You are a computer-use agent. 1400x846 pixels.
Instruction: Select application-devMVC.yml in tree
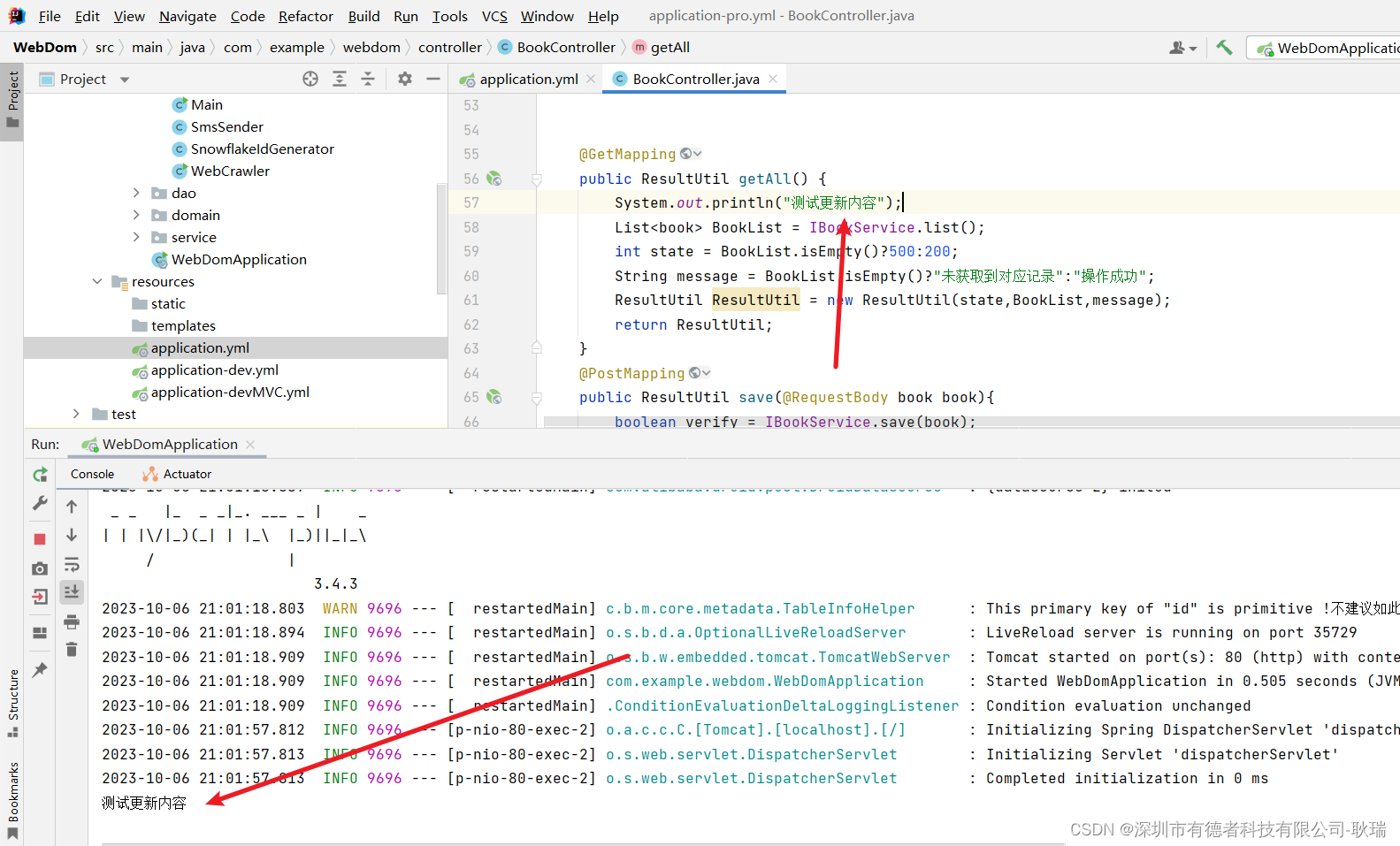point(230,392)
